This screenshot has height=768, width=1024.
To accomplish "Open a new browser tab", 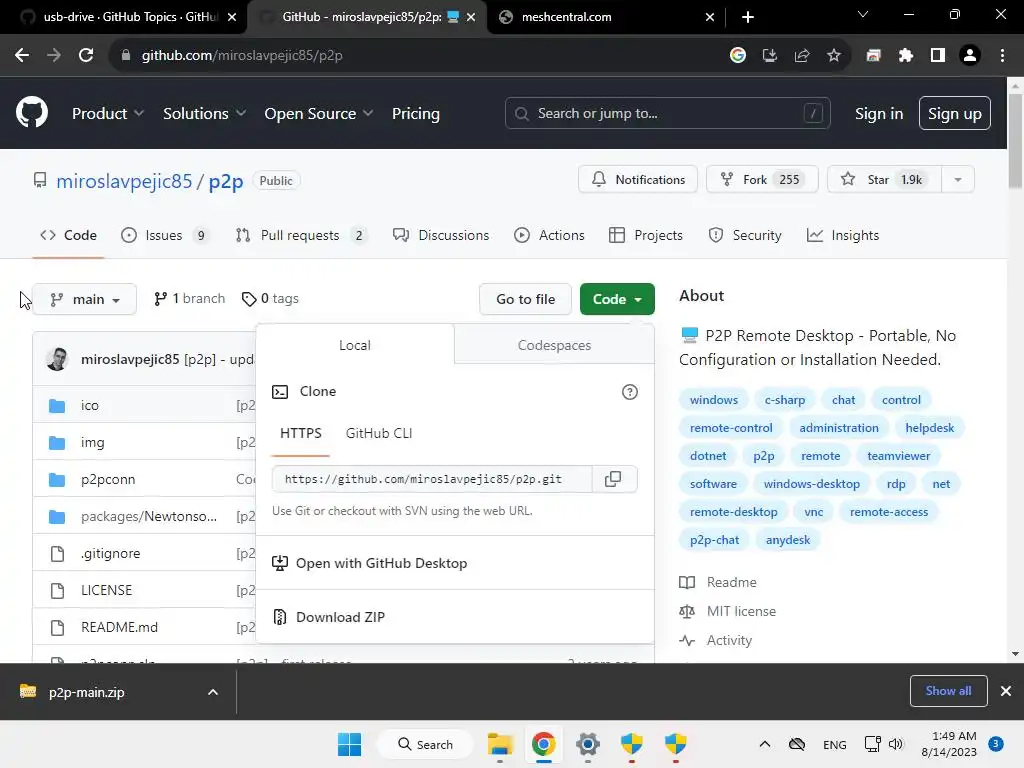I will 748,17.
